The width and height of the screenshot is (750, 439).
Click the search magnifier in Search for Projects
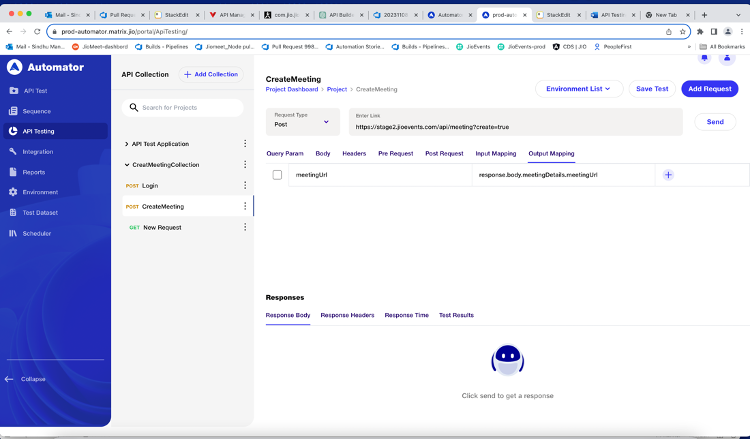pos(133,108)
